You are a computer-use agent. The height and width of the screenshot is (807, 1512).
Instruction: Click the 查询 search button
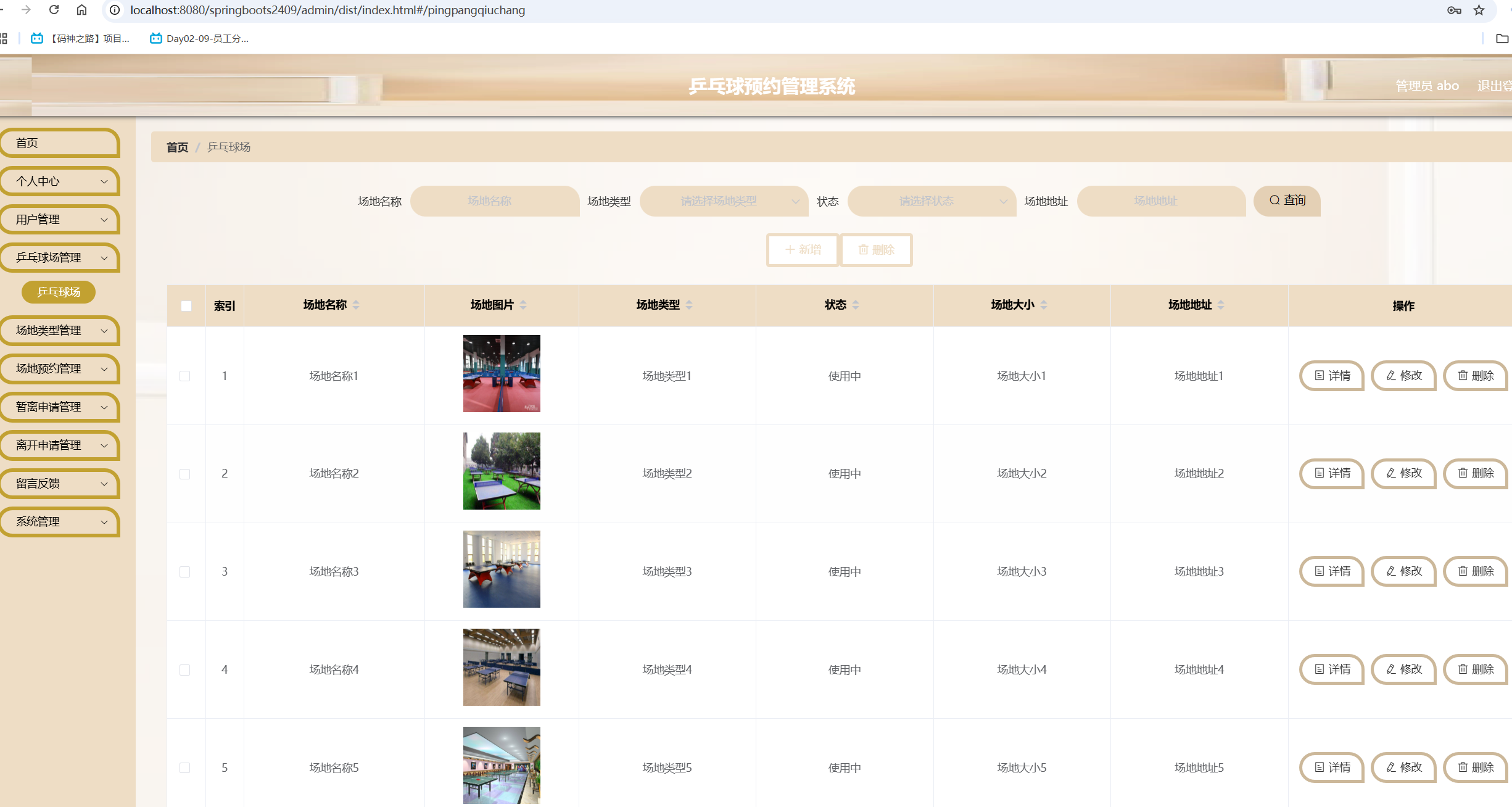(x=1287, y=201)
